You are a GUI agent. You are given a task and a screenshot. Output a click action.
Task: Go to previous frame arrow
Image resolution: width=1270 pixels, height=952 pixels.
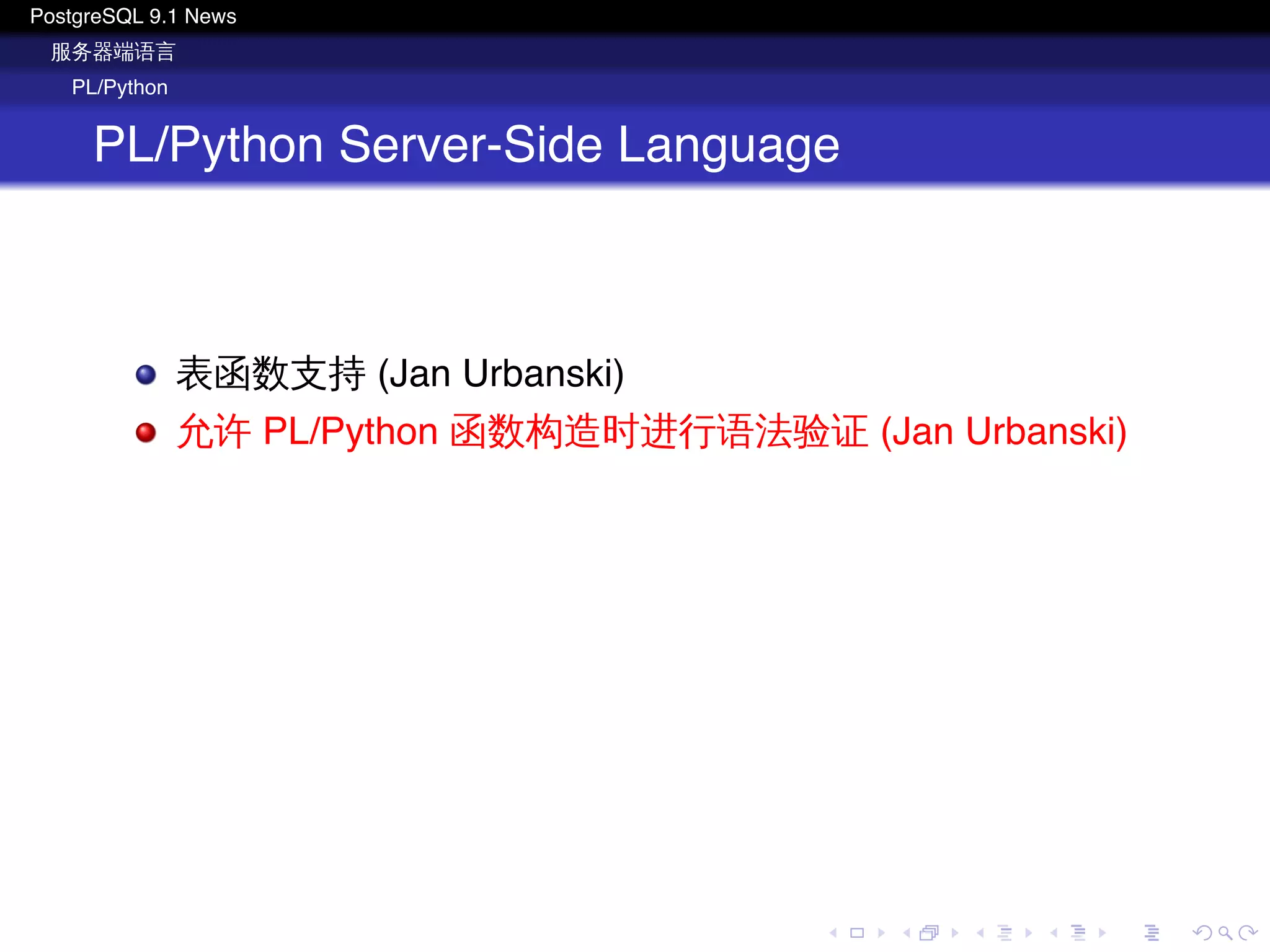click(907, 932)
